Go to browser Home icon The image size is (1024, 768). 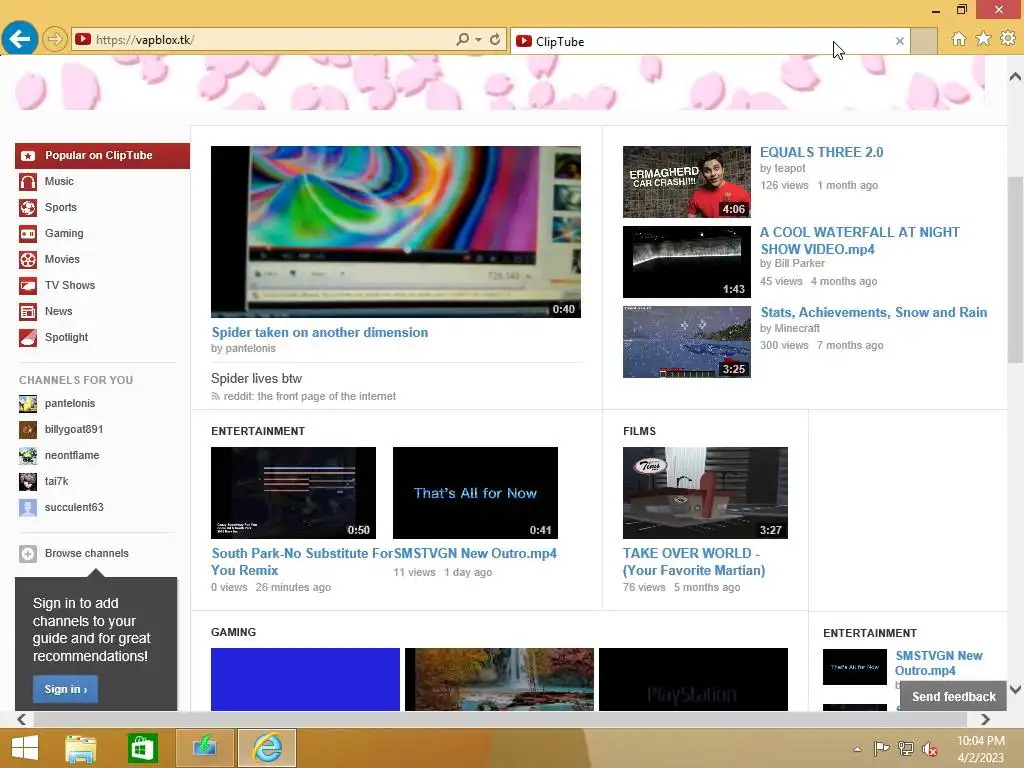pos(958,39)
